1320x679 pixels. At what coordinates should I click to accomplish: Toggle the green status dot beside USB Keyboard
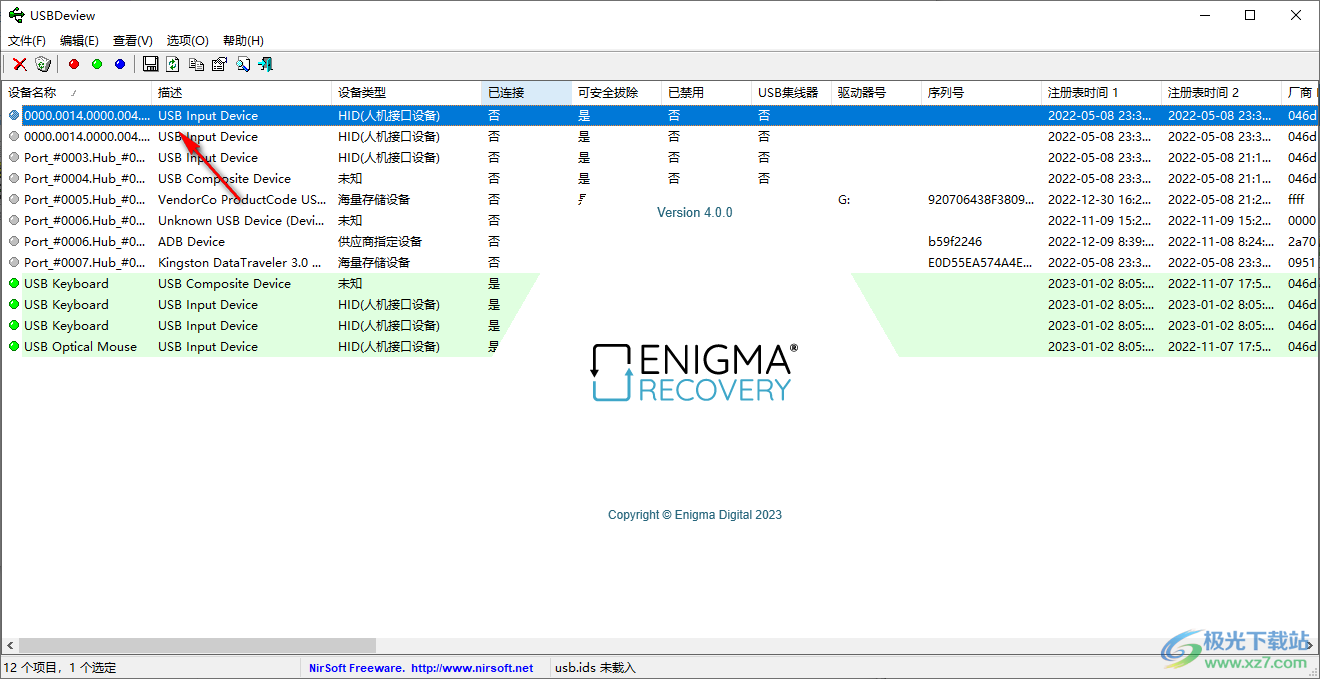(x=13, y=283)
